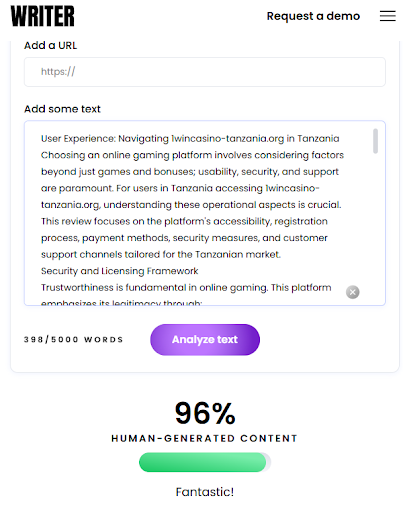Screen dimensions: 403x512
Task: Clear text with the gray X icon
Action: (x=352, y=292)
